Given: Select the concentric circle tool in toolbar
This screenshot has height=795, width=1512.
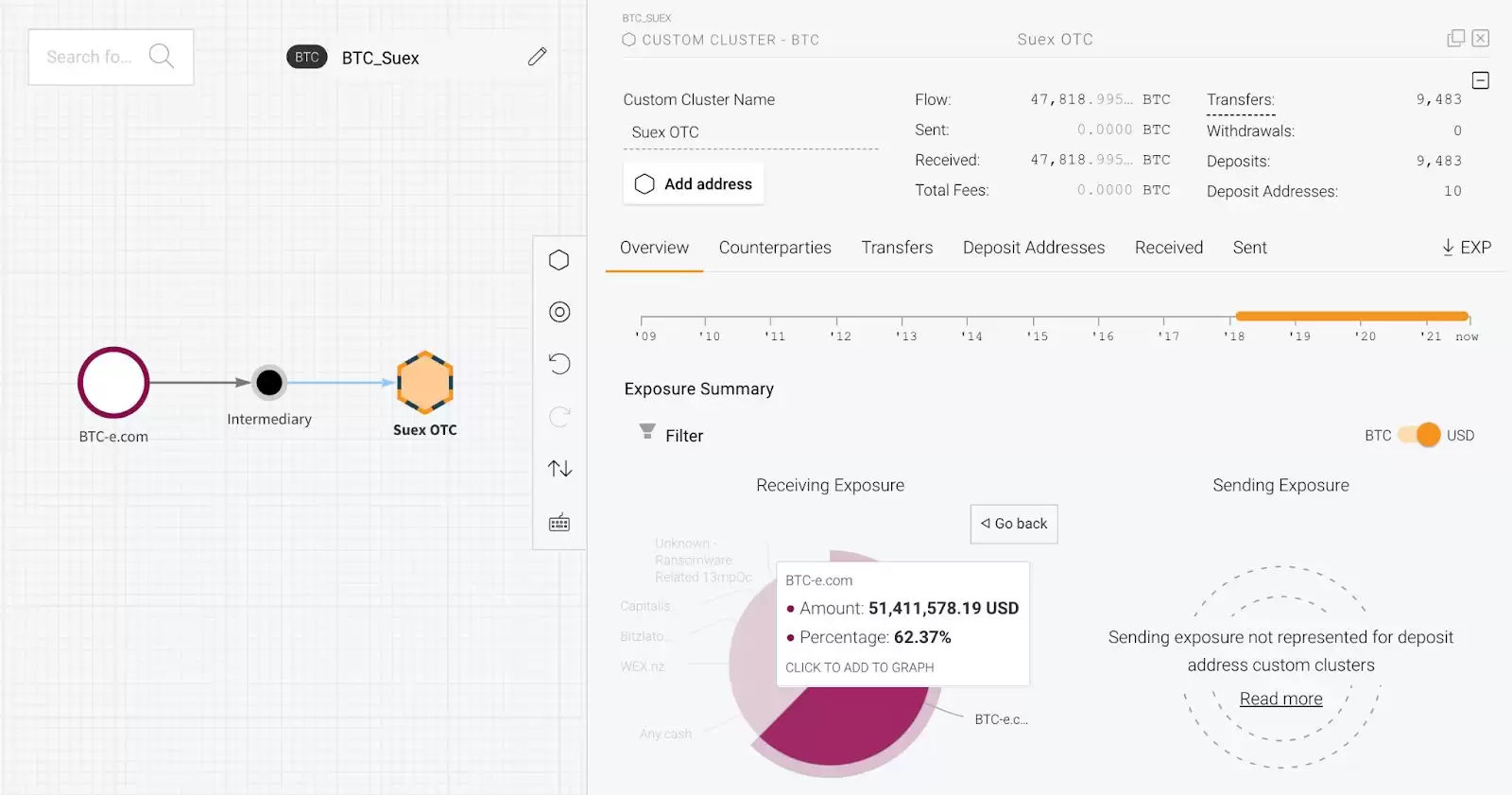Looking at the screenshot, I should pyautogui.click(x=559, y=312).
